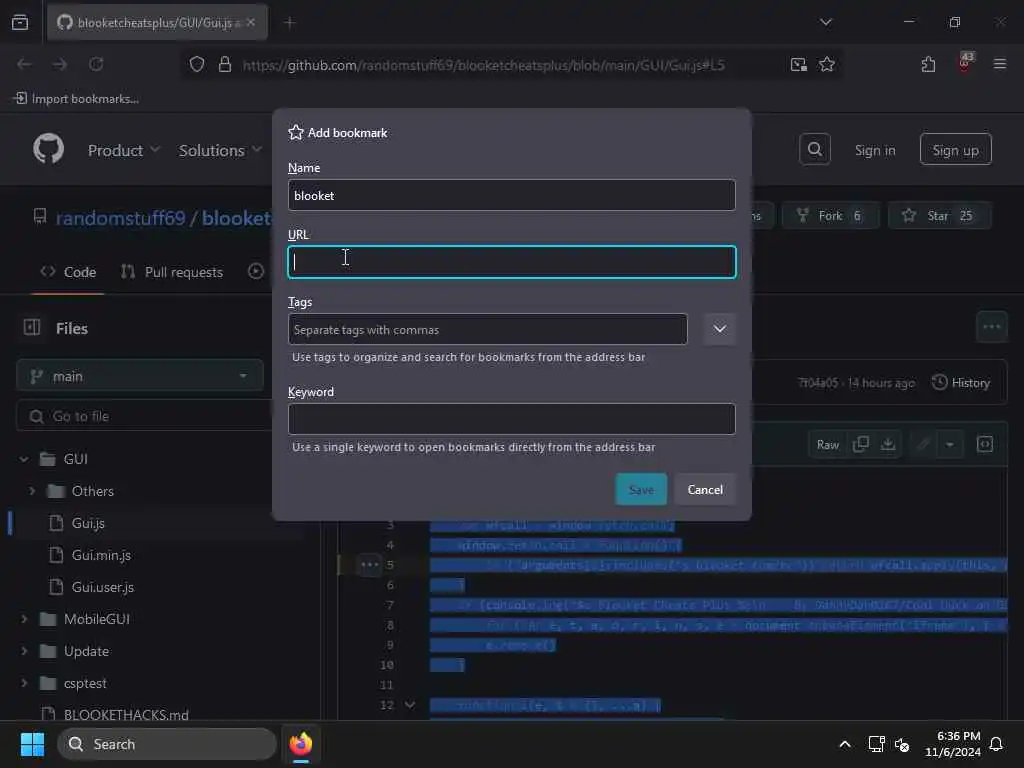The height and width of the screenshot is (768, 1024).
Task: Save the bookmark
Action: click(641, 489)
